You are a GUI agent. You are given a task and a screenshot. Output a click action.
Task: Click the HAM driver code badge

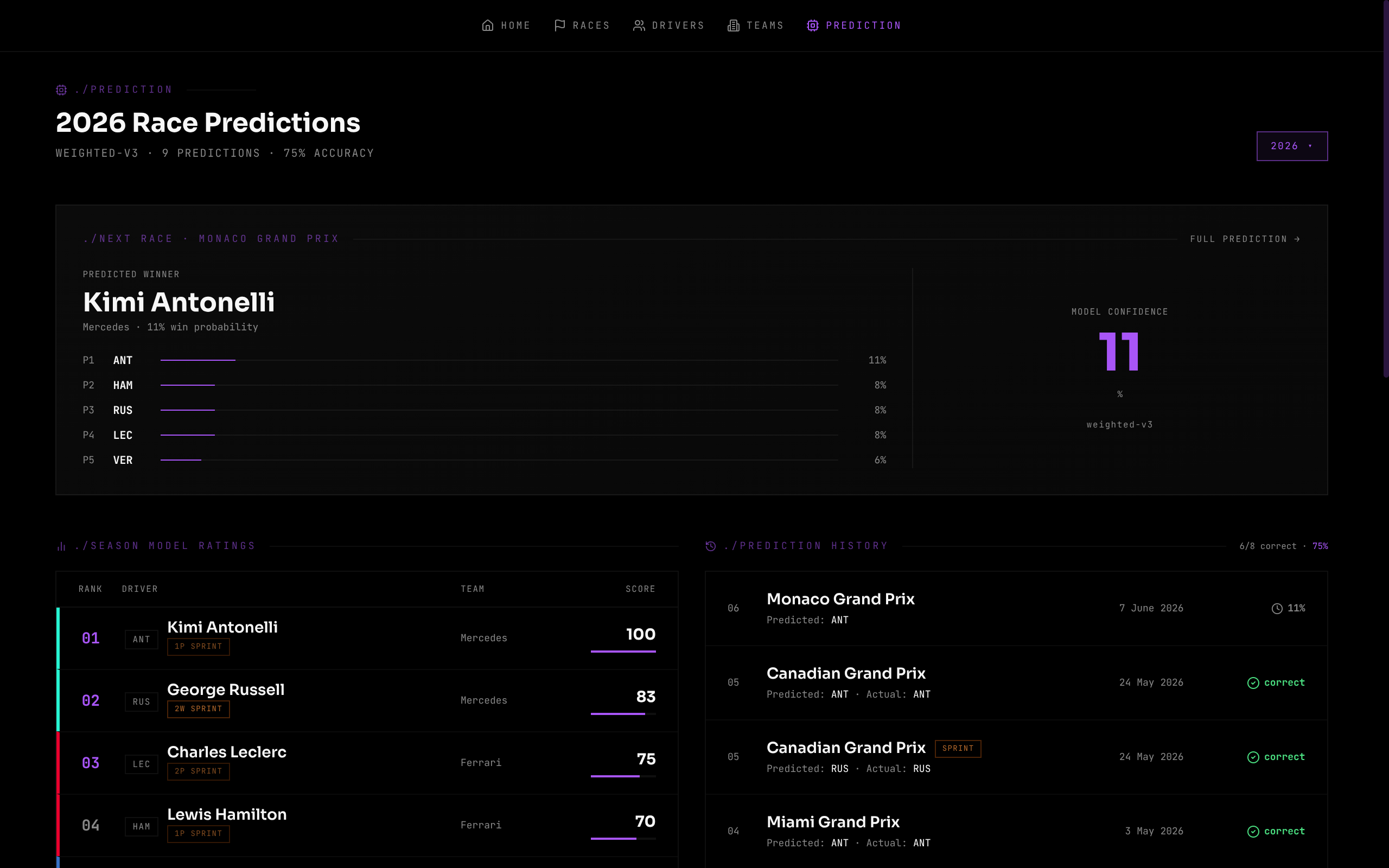tap(141, 826)
